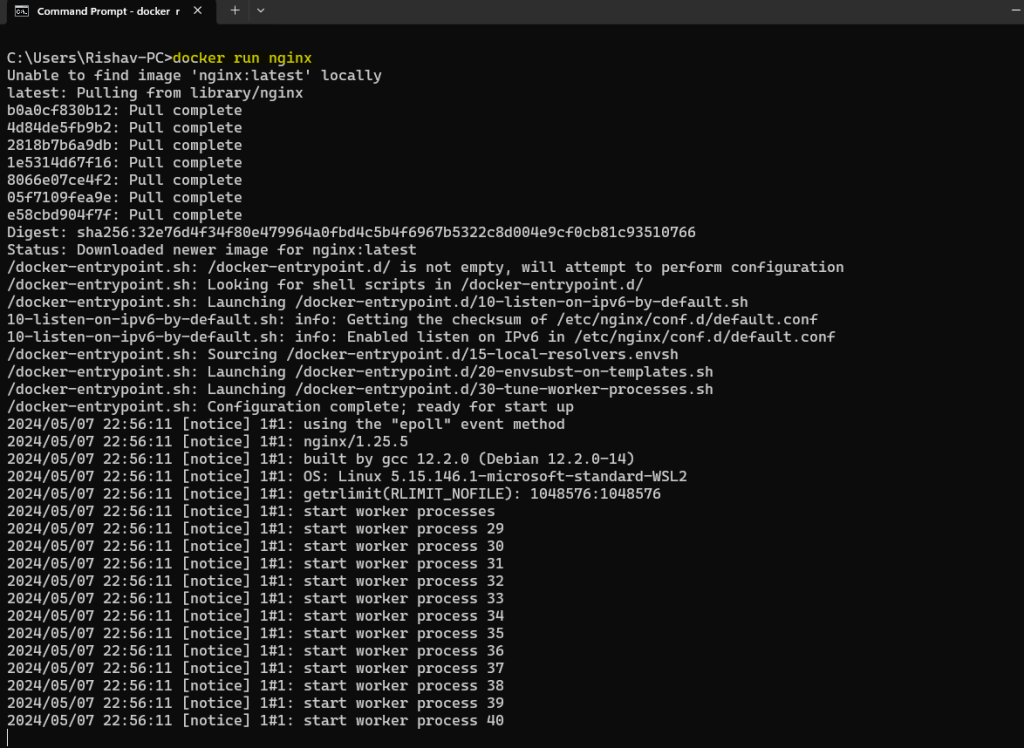Click line "Unable to find image 'nginx:latest' locally"
This screenshot has height=748, width=1024.
pos(194,76)
